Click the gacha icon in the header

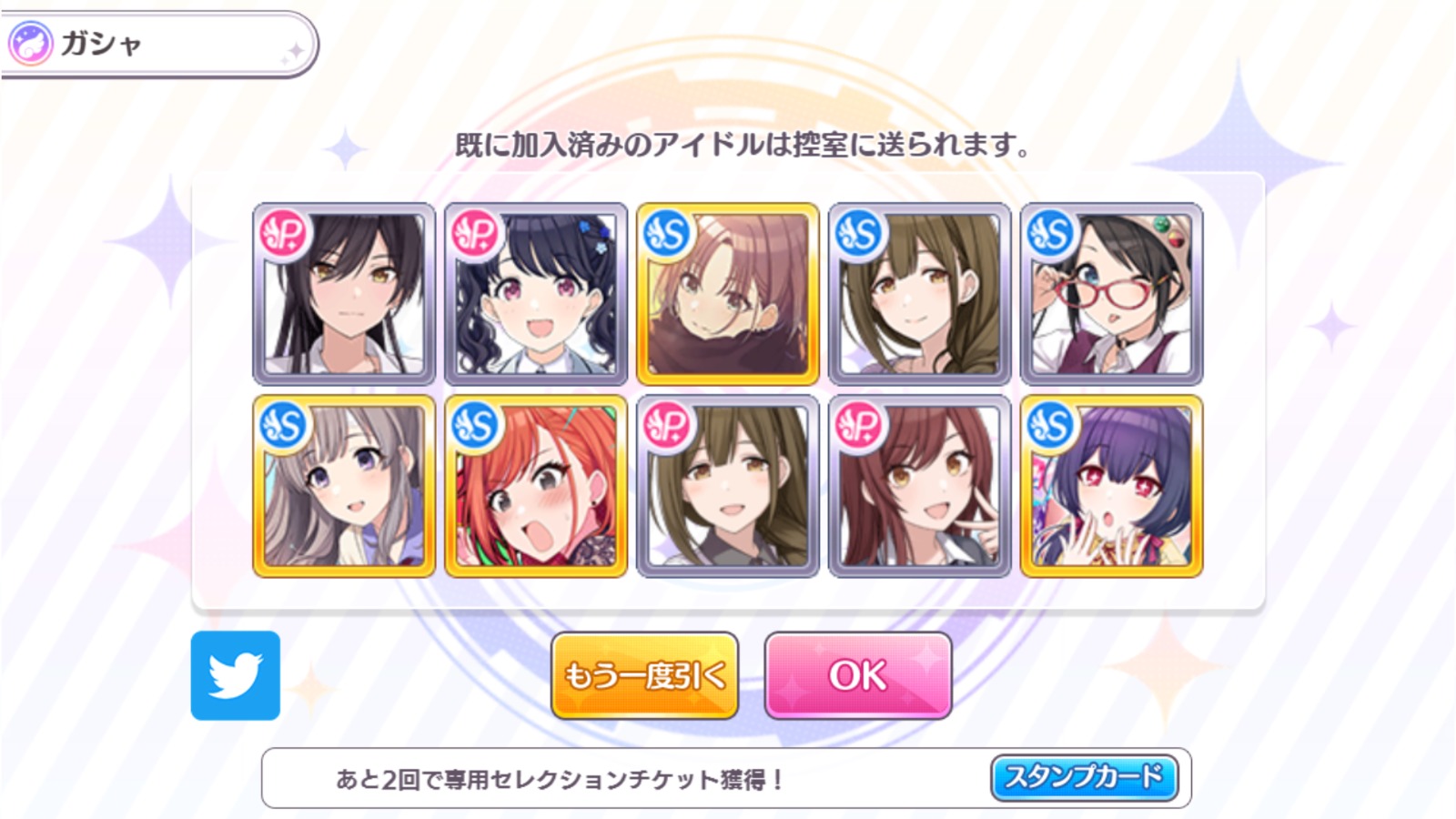click(30, 44)
